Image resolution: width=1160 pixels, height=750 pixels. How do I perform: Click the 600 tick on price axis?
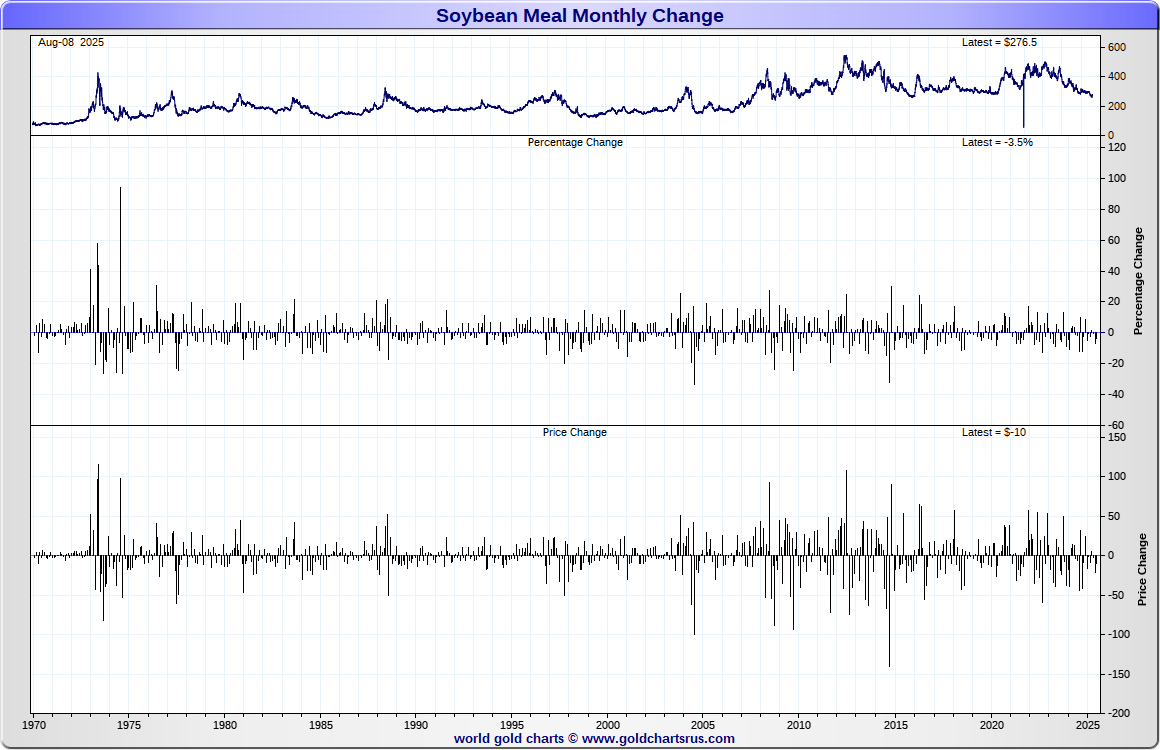click(x=1116, y=47)
